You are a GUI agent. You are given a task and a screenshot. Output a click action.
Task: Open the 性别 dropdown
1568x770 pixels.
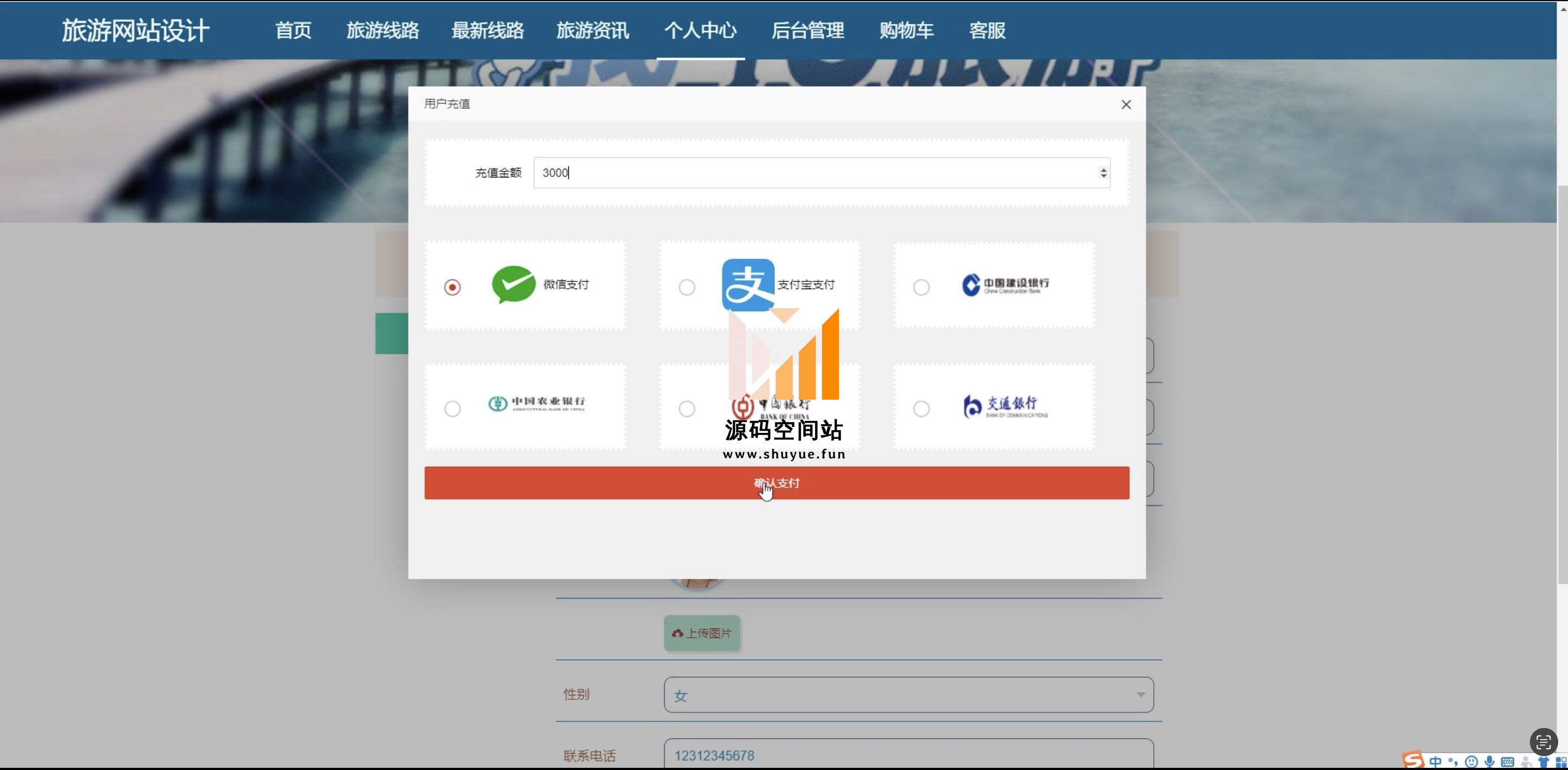coord(909,695)
